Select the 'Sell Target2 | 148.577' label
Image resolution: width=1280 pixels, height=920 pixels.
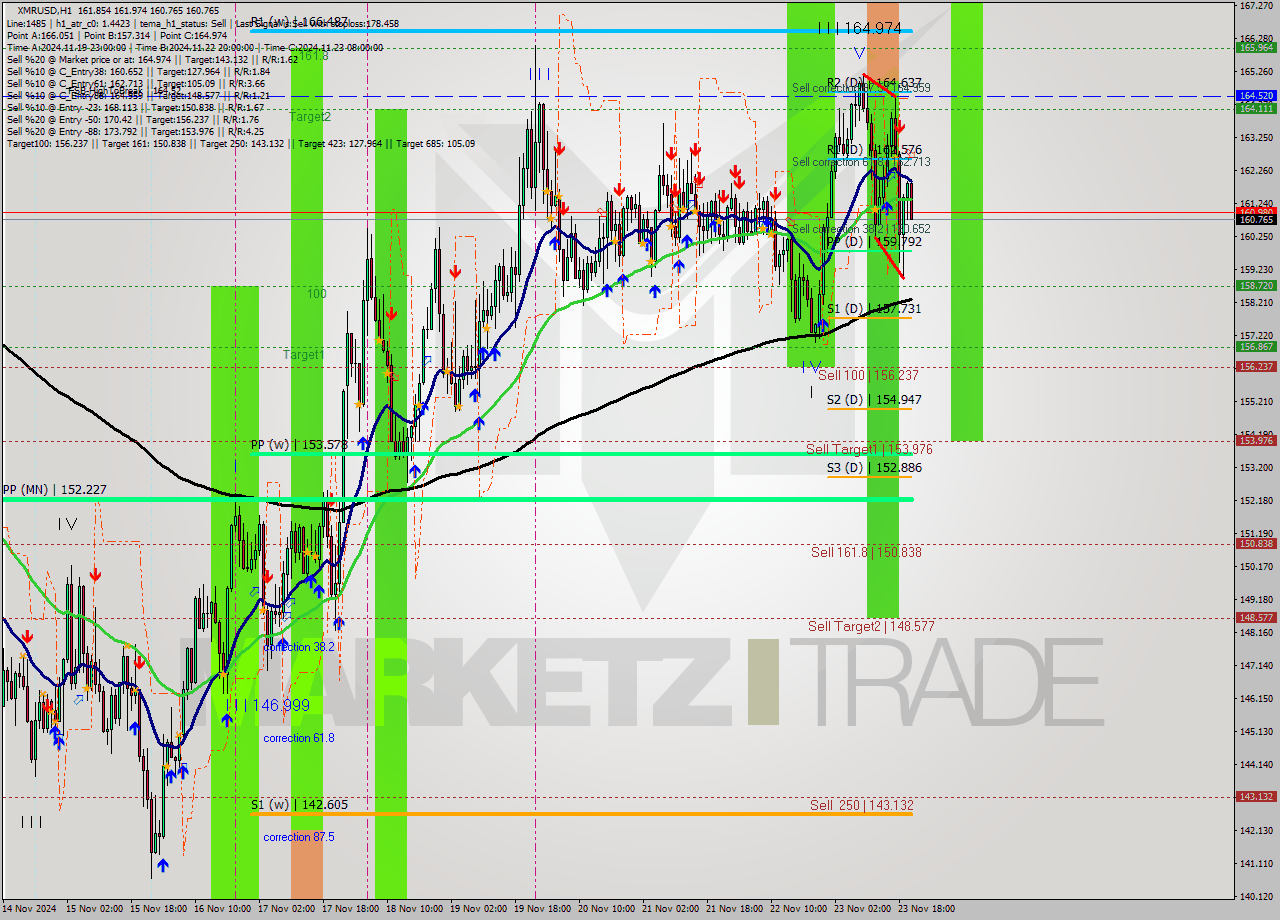[x=871, y=626]
